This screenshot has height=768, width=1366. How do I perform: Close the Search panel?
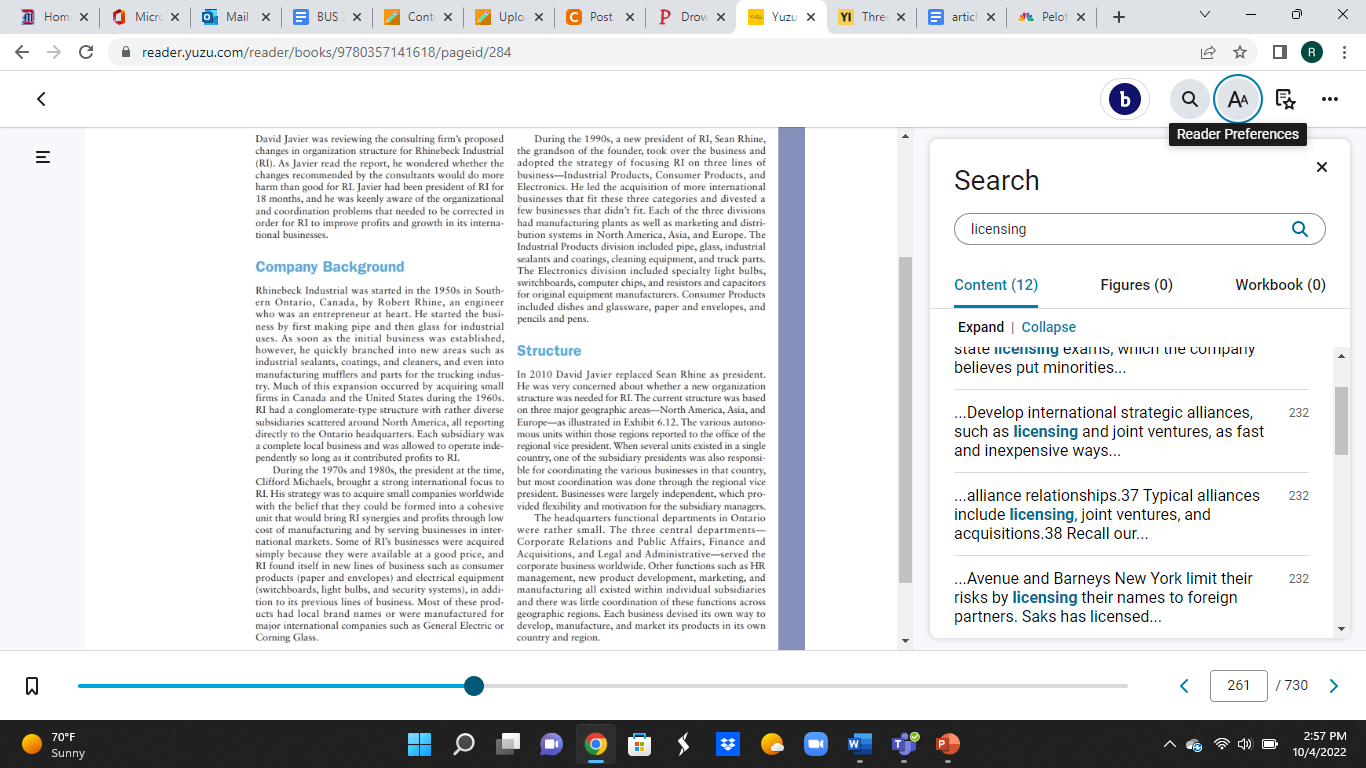coord(1322,167)
